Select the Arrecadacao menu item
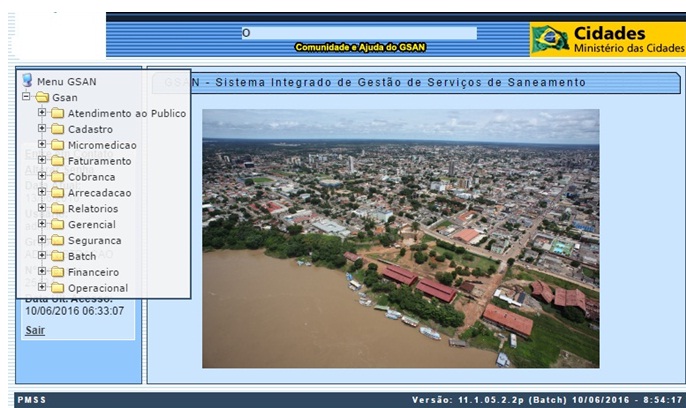The height and width of the screenshot is (408, 686). tap(99, 193)
